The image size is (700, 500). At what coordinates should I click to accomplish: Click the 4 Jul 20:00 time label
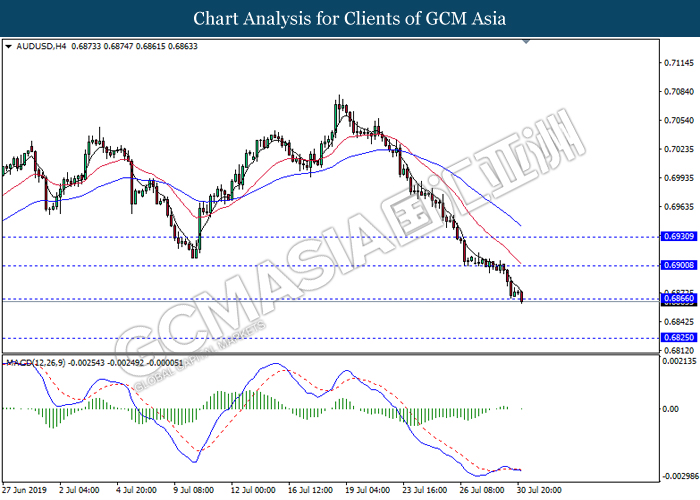pyautogui.click(x=137, y=490)
